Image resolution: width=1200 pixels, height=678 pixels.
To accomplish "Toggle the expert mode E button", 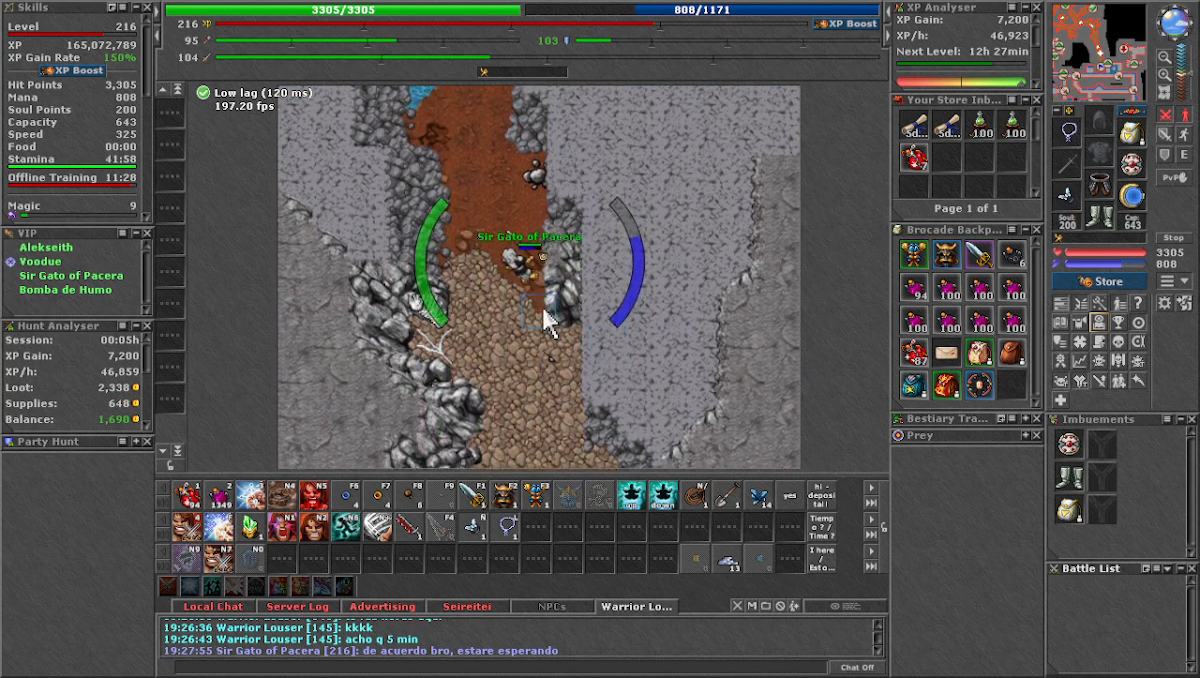I will [x=1184, y=153].
